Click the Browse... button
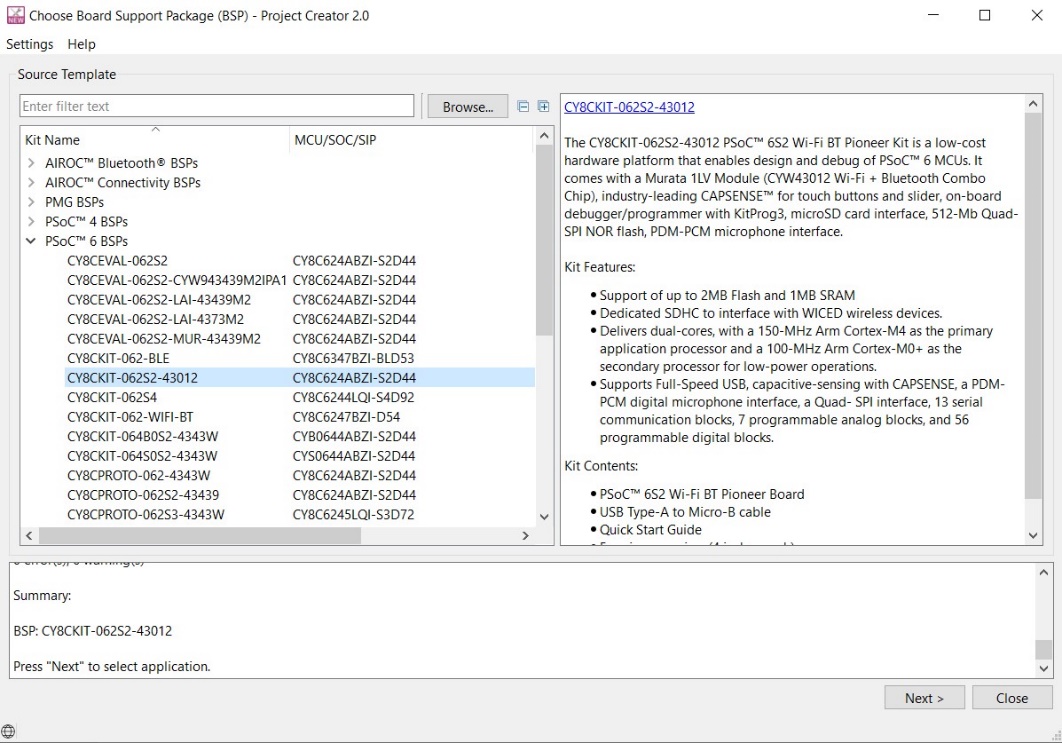This screenshot has width=1062, height=743. pos(467,107)
